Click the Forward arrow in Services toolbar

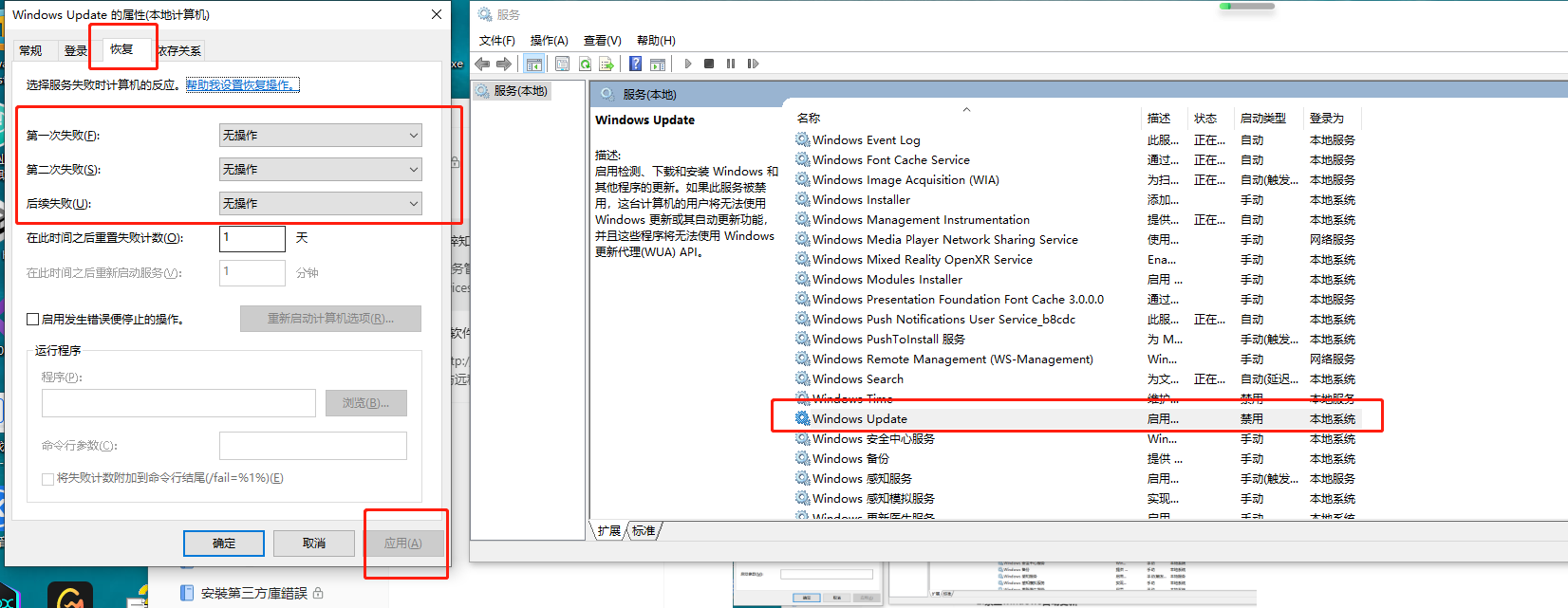(504, 64)
